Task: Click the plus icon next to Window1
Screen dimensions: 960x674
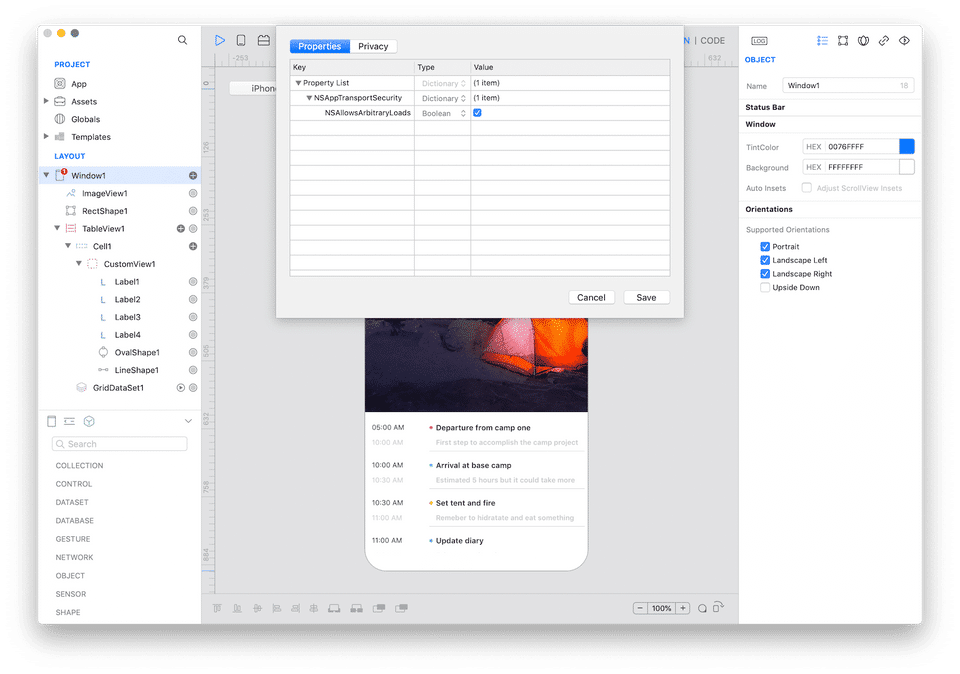Action: click(x=193, y=176)
